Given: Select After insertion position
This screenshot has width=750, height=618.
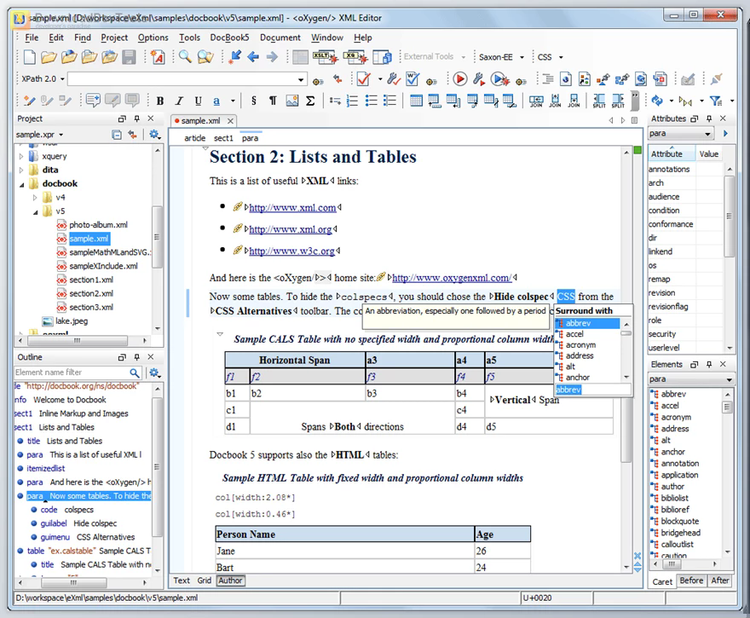Looking at the screenshot, I should click(720, 580).
